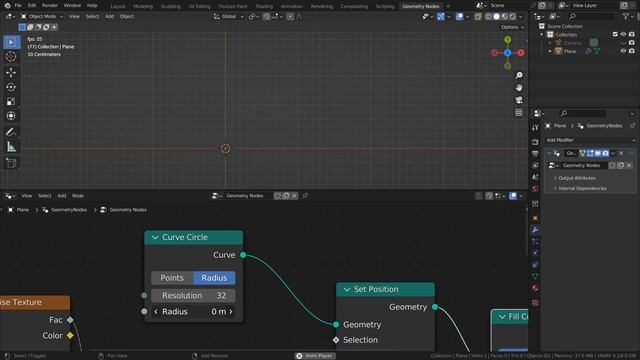
Task: Toggle X-ray mode in viewport header
Action: (x=478, y=16)
